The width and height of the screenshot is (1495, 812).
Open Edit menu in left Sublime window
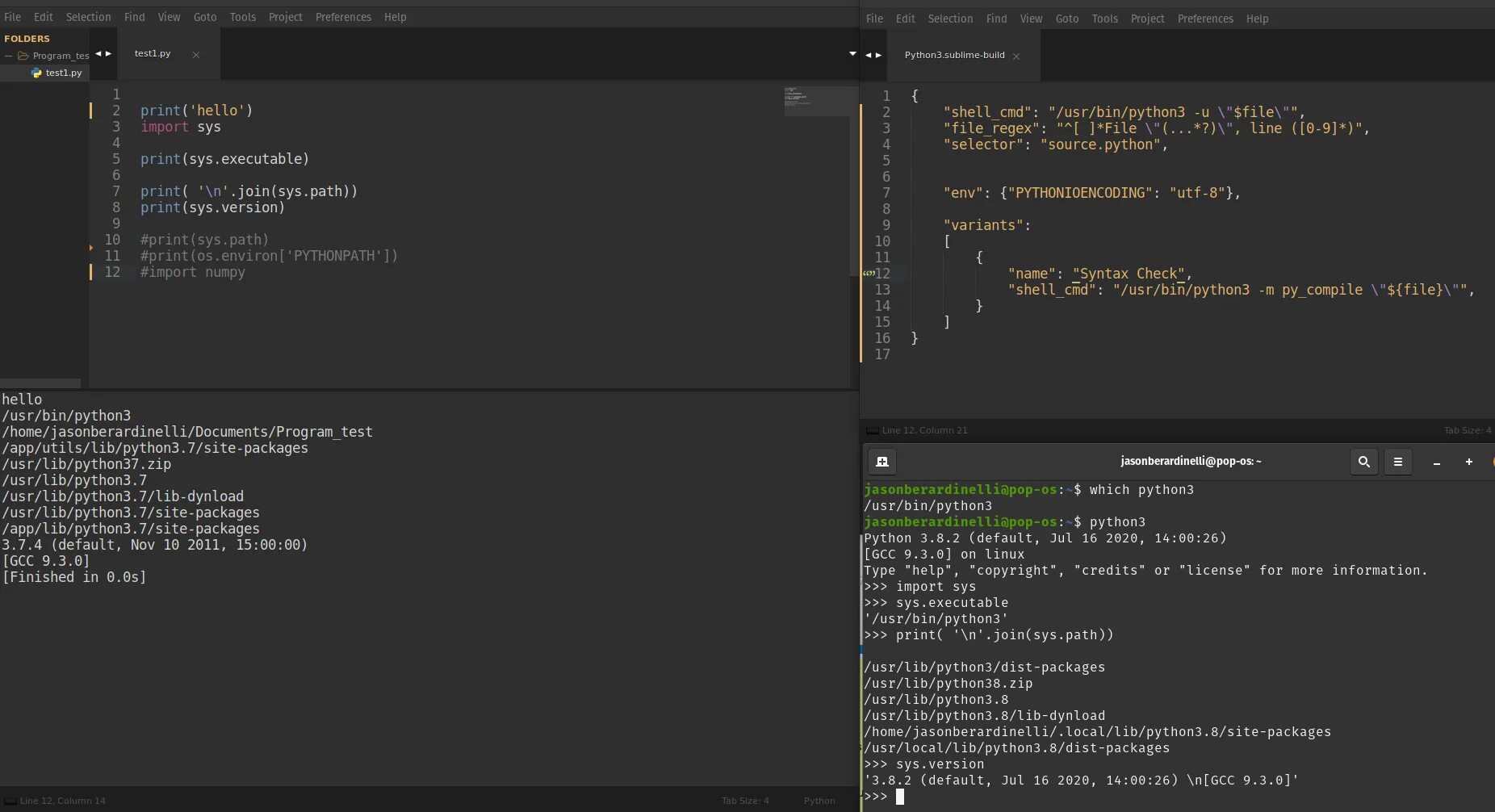(43, 17)
